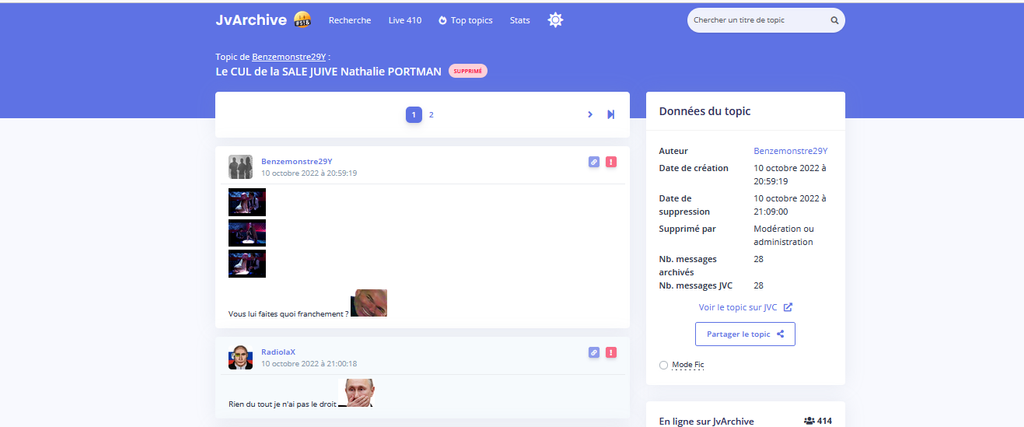Open the Voir le topic sur JVC link
Screen dimensions: 1024x427
coord(745,307)
